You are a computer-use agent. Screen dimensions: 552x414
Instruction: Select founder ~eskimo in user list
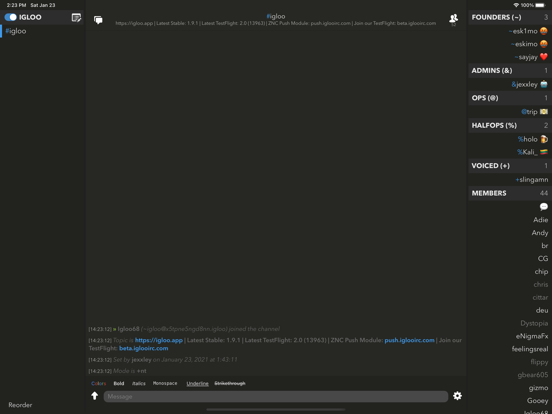(529, 44)
